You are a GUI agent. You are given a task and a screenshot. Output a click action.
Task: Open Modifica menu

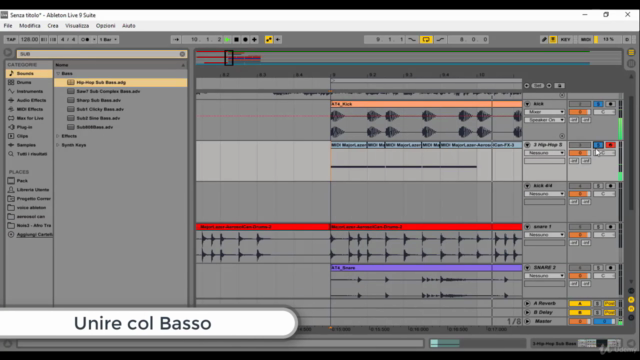[30, 26]
